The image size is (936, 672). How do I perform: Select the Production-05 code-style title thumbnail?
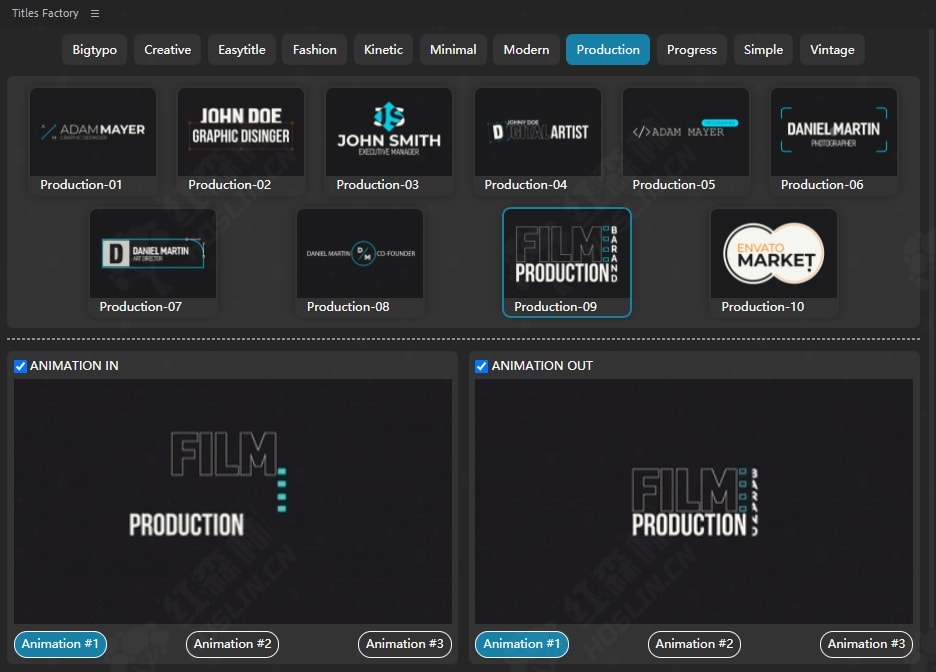tap(685, 132)
